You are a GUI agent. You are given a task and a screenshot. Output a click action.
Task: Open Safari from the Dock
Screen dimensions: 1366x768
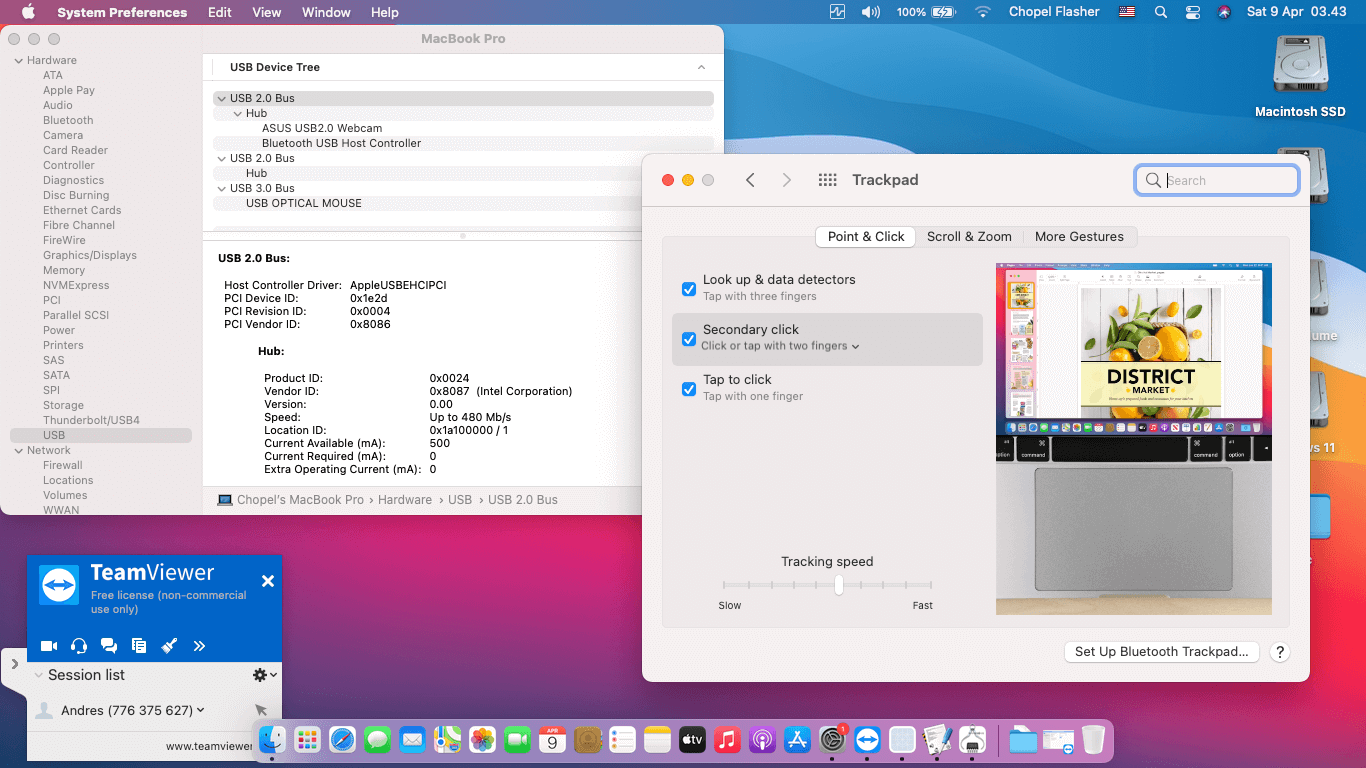point(342,740)
